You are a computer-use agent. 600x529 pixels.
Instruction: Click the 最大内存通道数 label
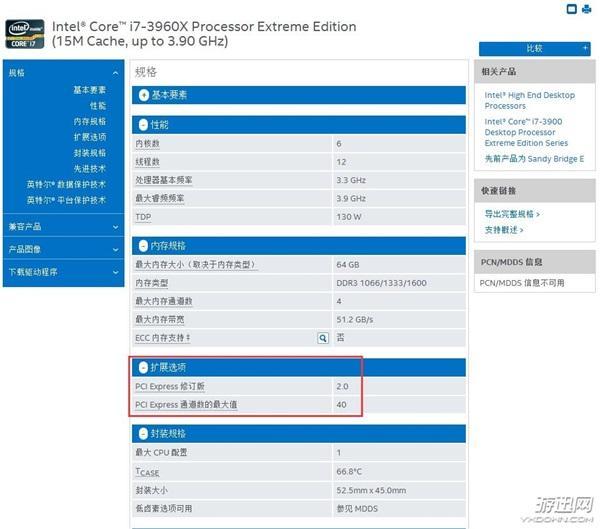coord(164,302)
